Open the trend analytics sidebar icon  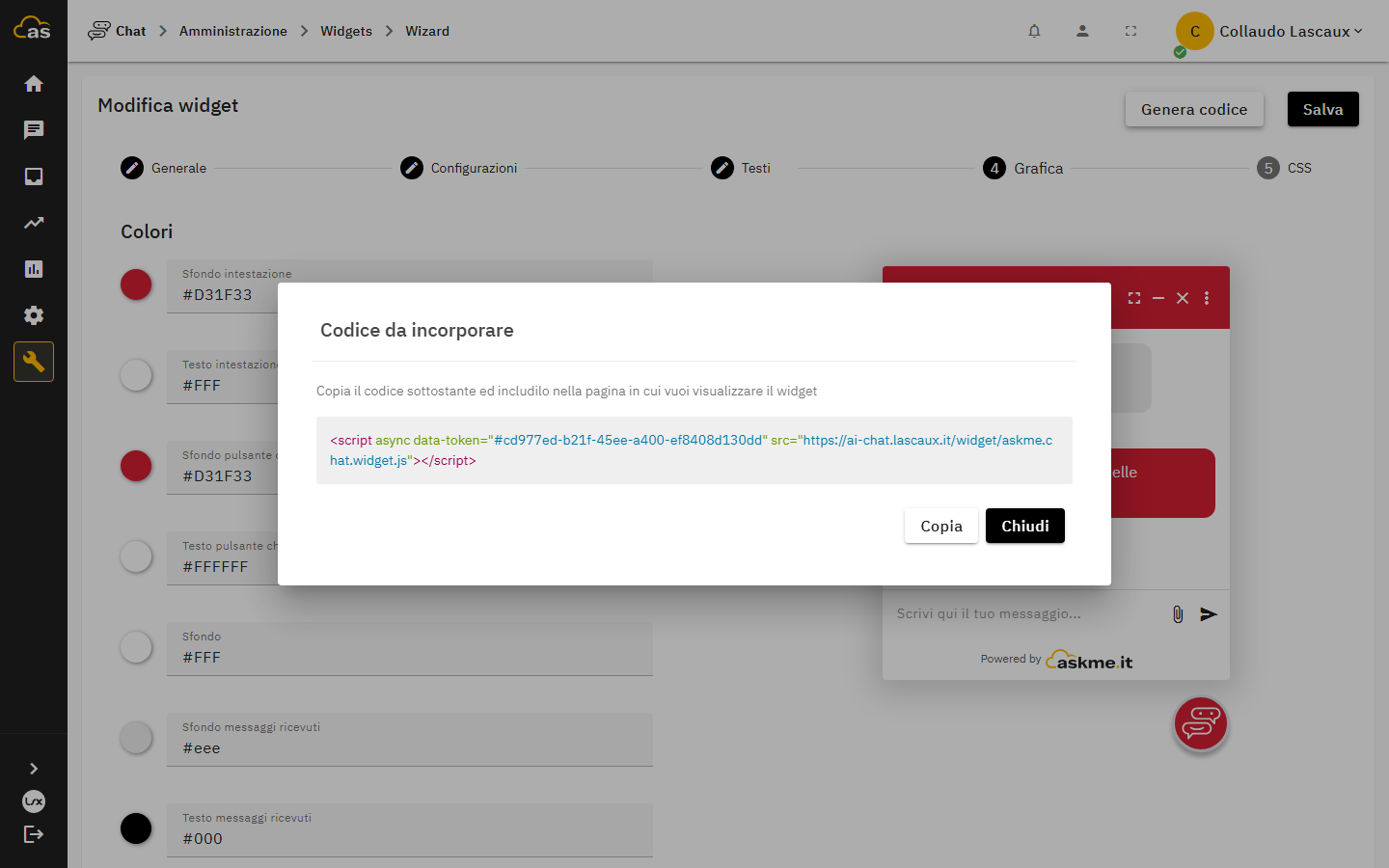[x=34, y=223]
